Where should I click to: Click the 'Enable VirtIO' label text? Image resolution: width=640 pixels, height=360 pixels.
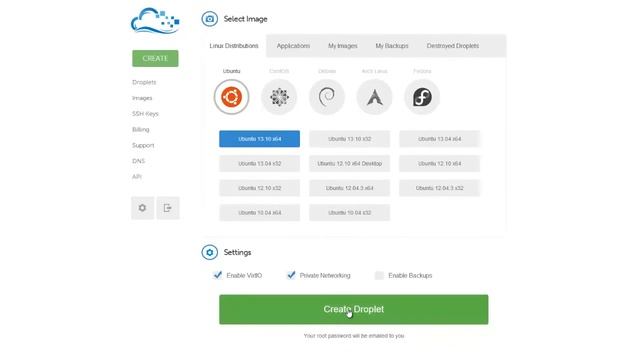point(244,276)
